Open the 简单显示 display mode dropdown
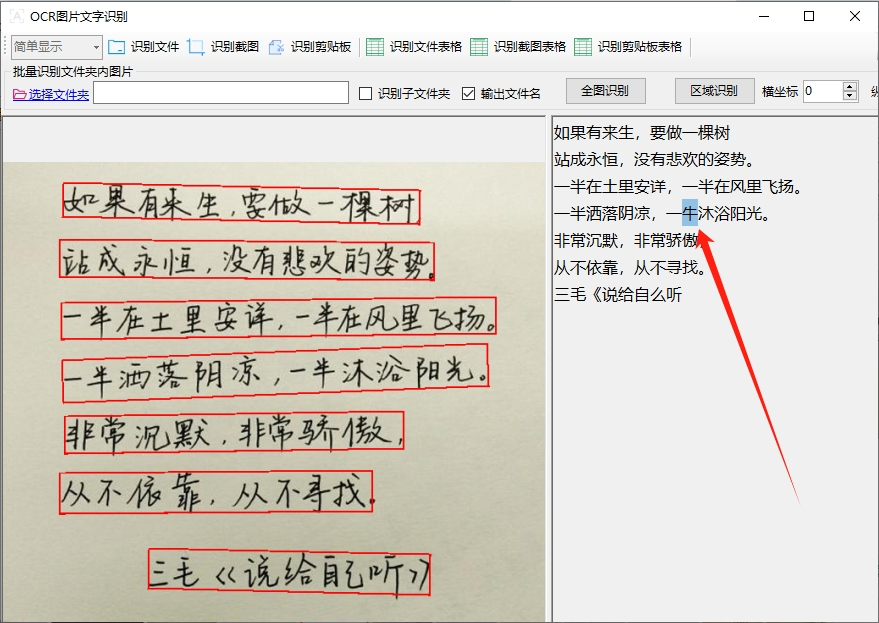879x623 pixels. click(96, 46)
